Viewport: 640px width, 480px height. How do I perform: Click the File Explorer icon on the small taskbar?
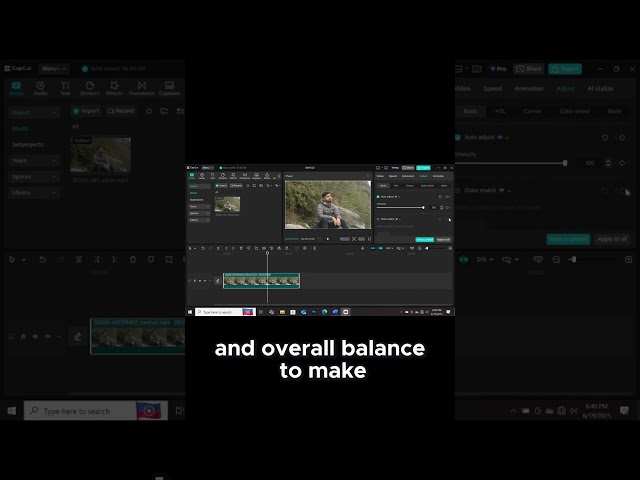click(282, 312)
